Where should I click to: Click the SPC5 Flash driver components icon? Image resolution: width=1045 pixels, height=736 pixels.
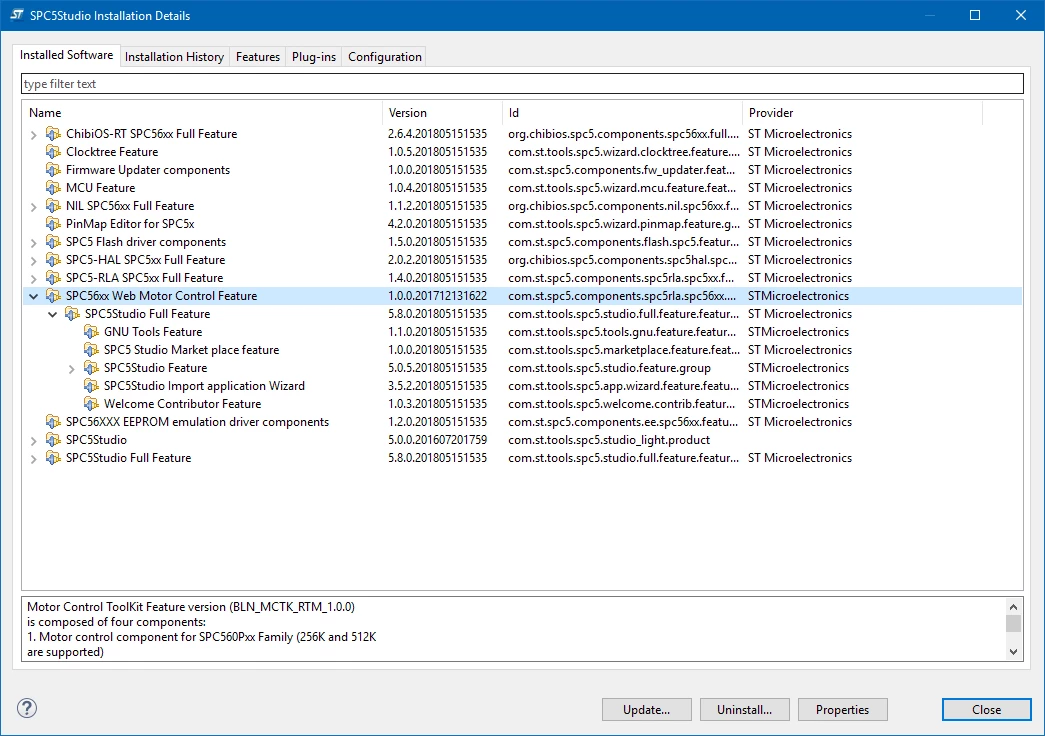pos(53,242)
